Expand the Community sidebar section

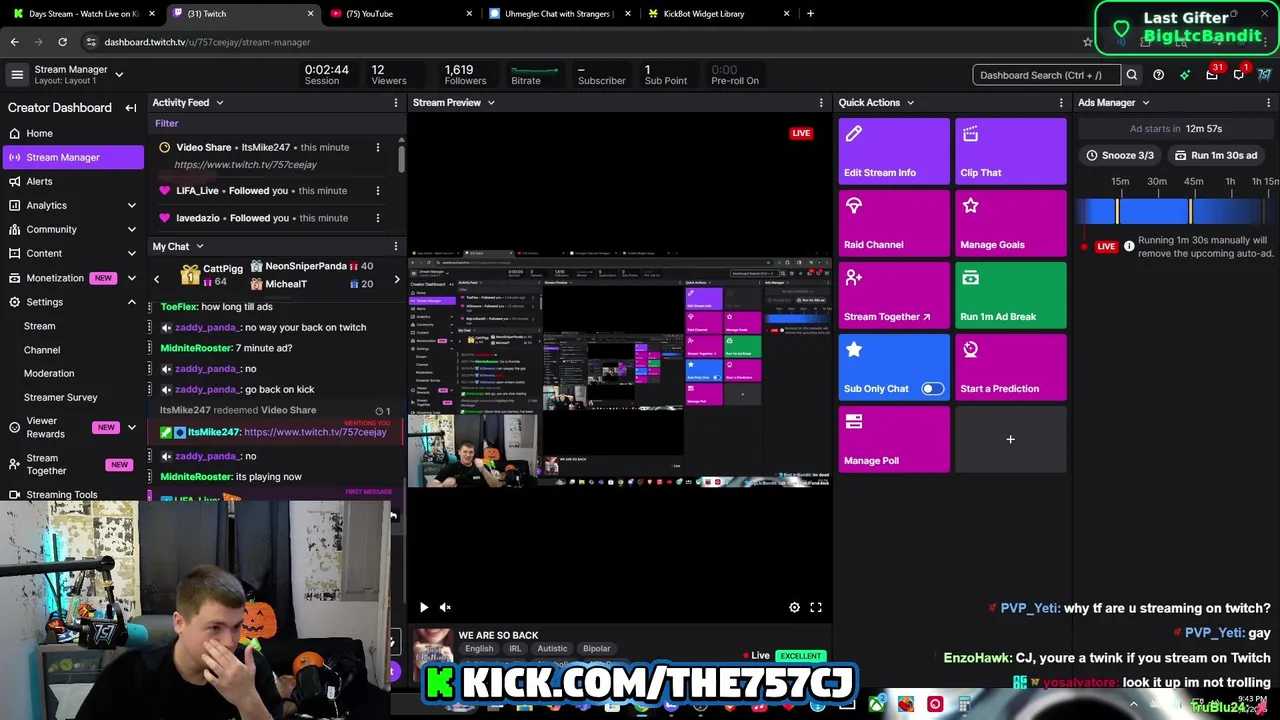[131, 230]
